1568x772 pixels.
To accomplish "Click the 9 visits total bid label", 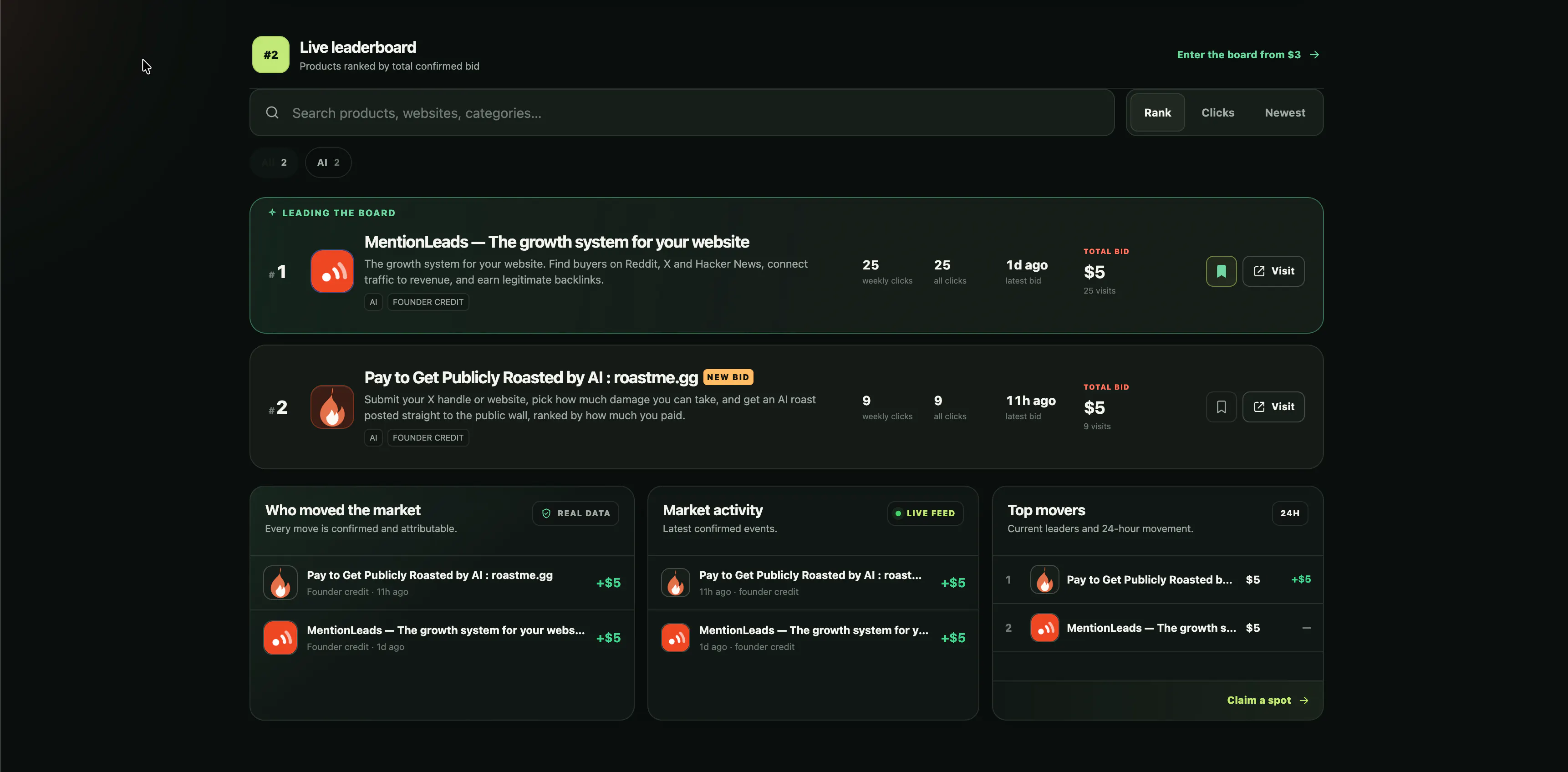I will [1097, 427].
